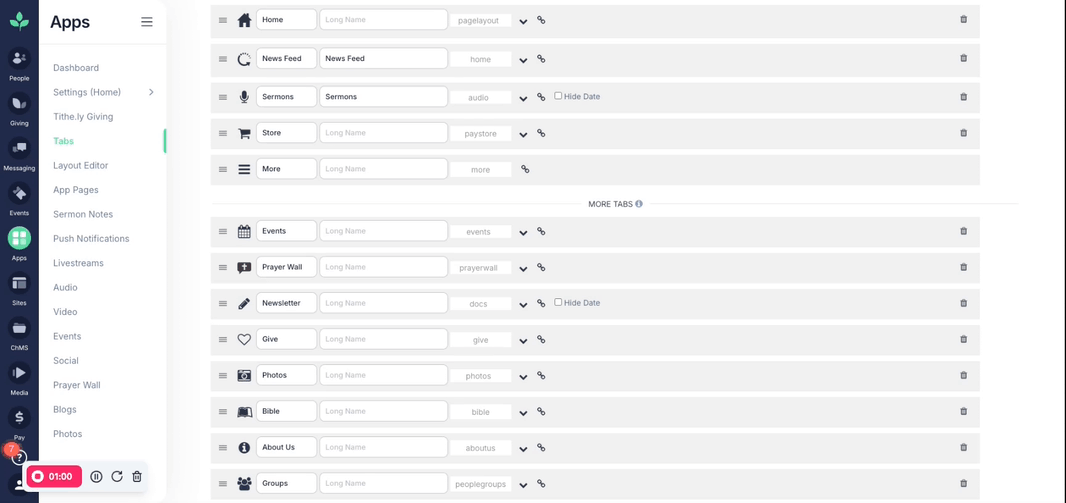
Task: Enable Hide Date for the Sermons tab
Action: (x=558, y=96)
